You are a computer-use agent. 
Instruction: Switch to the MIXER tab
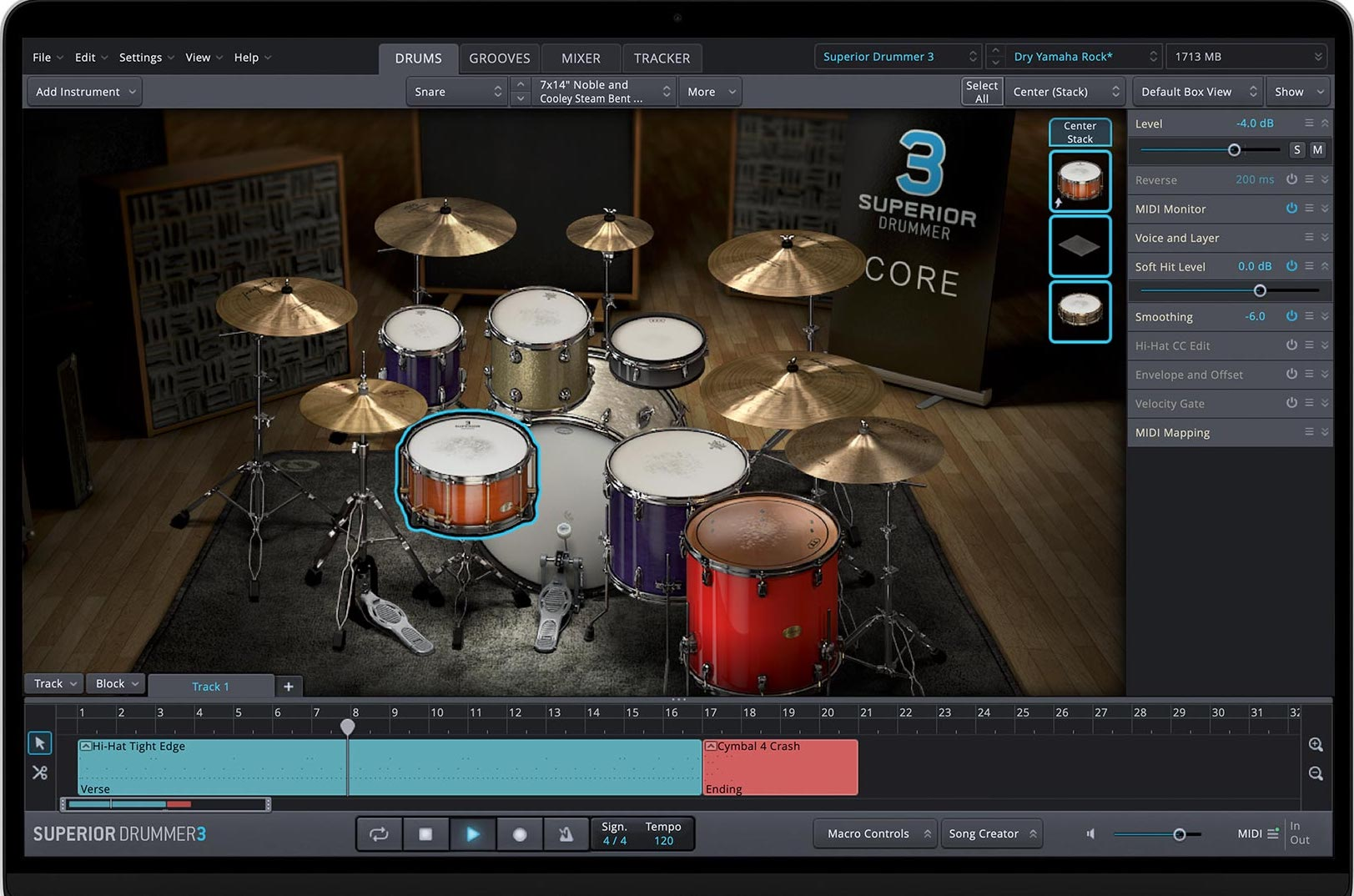(581, 58)
